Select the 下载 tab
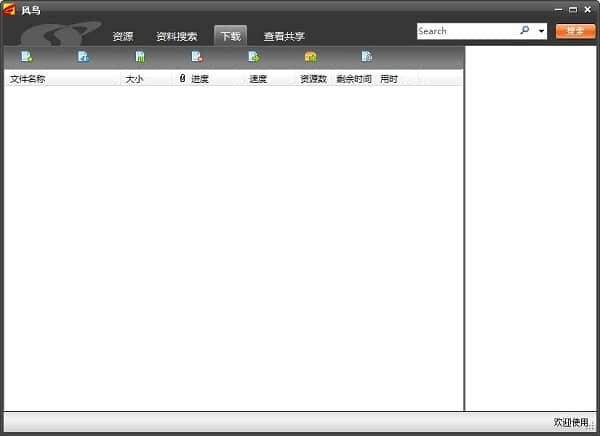 (x=230, y=37)
